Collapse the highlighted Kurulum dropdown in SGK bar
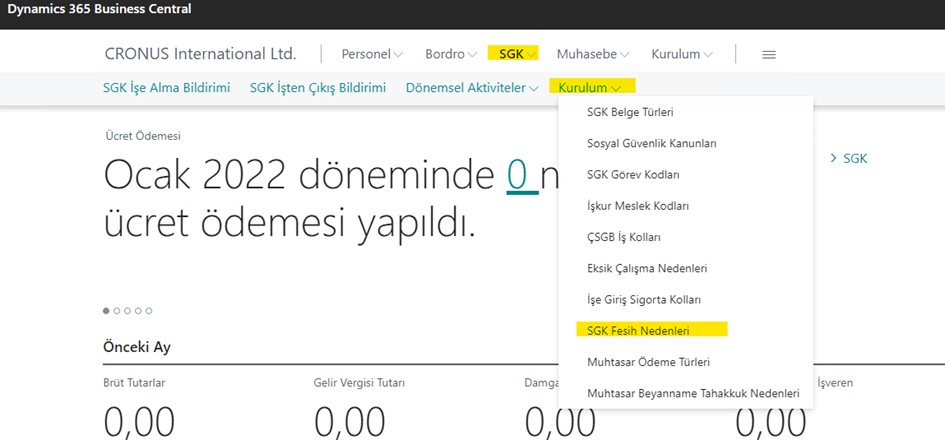Screen dimensions: 945x440 [592, 87]
